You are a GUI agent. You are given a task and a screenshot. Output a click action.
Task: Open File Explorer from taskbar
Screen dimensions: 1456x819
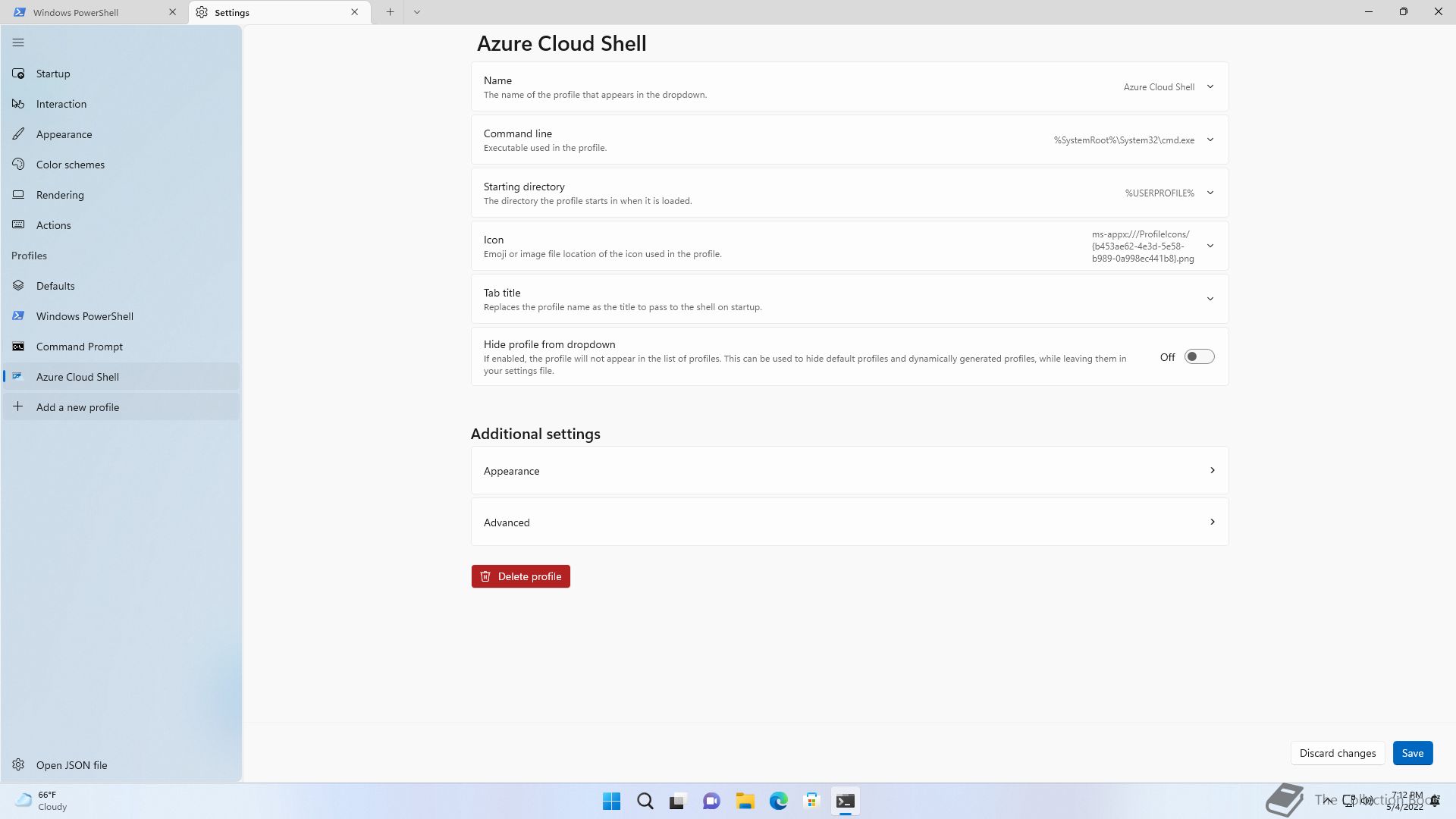point(745,802)
